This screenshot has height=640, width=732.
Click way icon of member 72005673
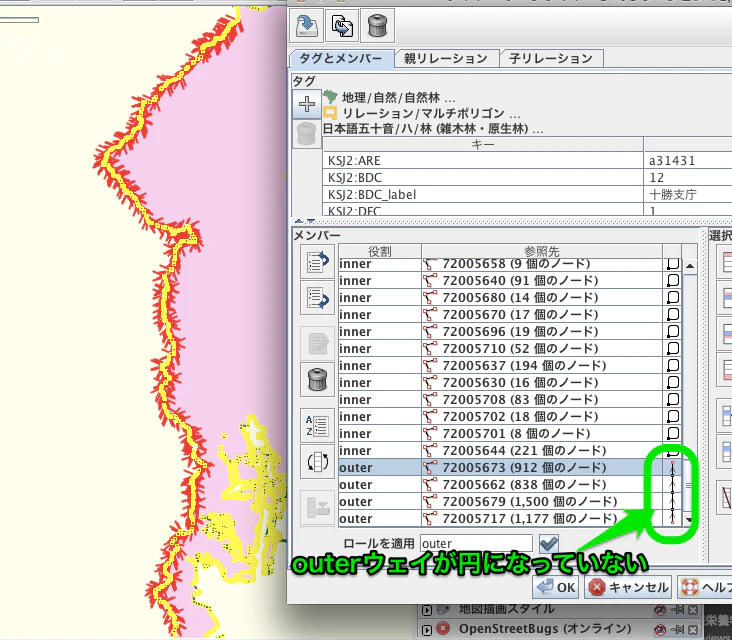(430, 467)
